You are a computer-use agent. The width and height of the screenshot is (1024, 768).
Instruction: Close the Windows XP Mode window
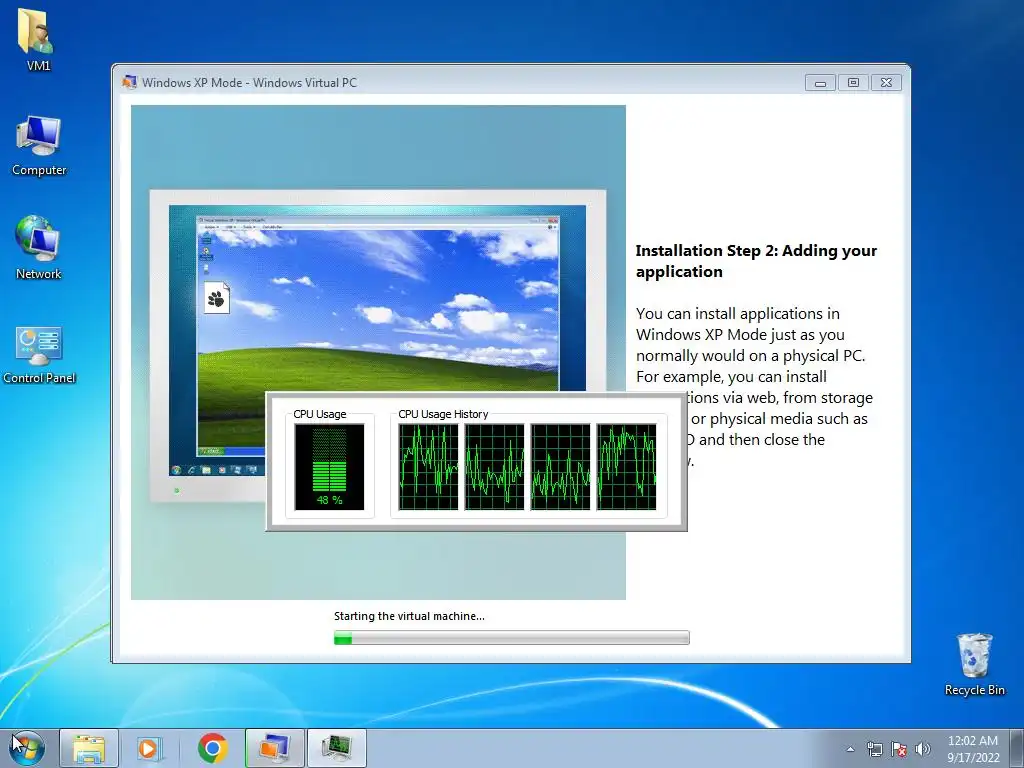[x=886, y=82]
